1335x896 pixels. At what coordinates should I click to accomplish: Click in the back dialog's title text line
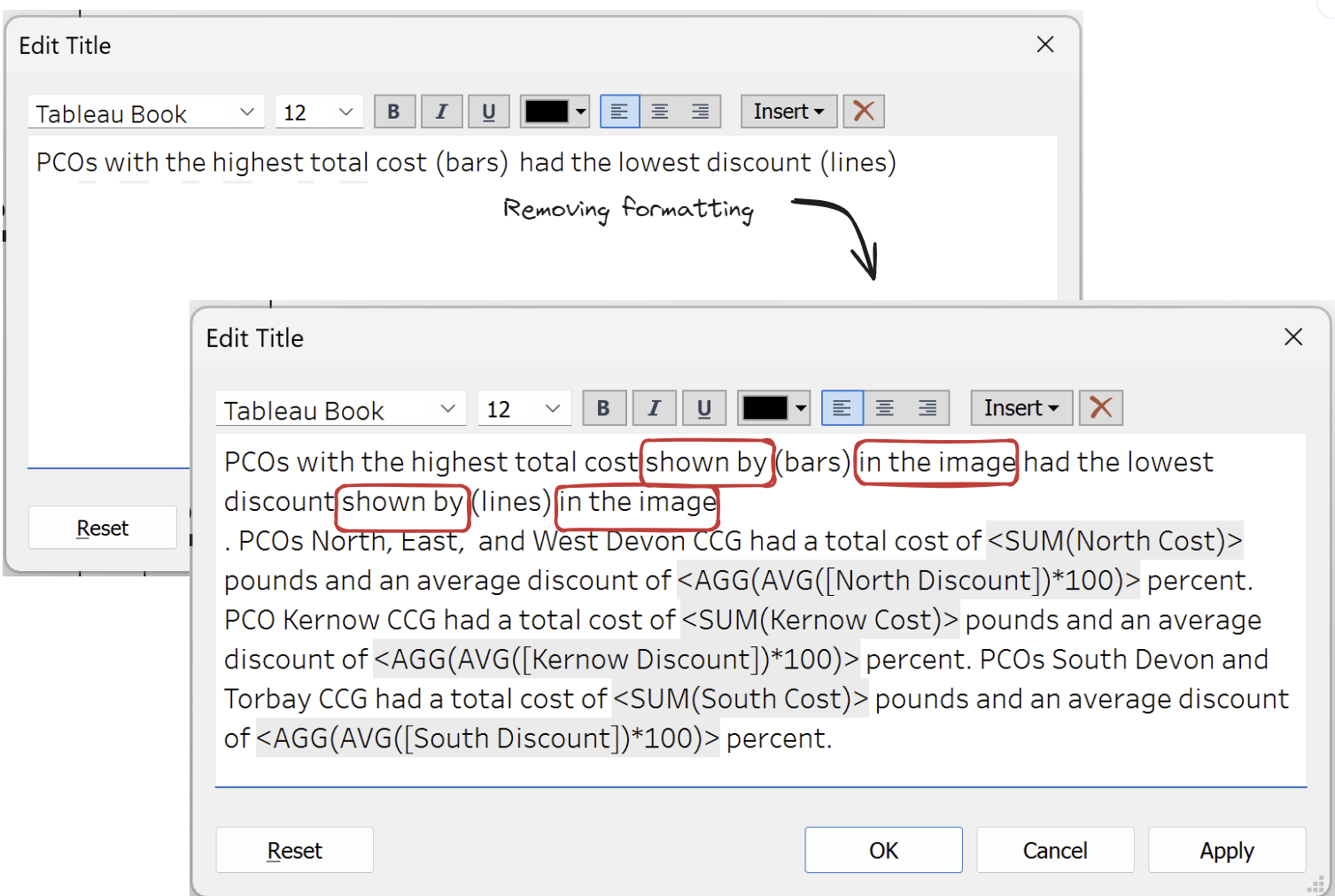[x=466, y=163]
